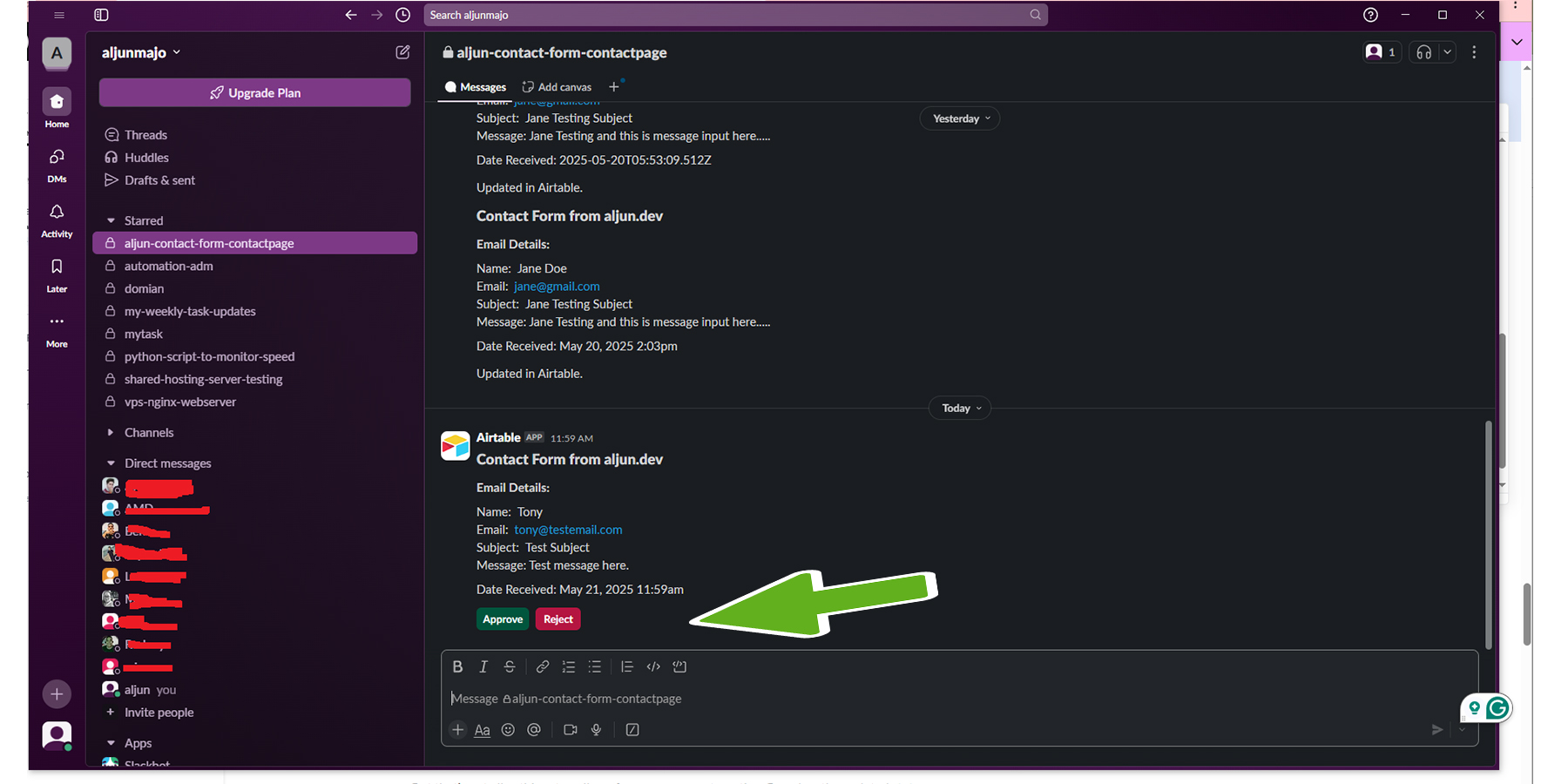This screenshot has height=784, width=1568.
Task: Toggle the sidebar panel icon
Action: [101, 15]
